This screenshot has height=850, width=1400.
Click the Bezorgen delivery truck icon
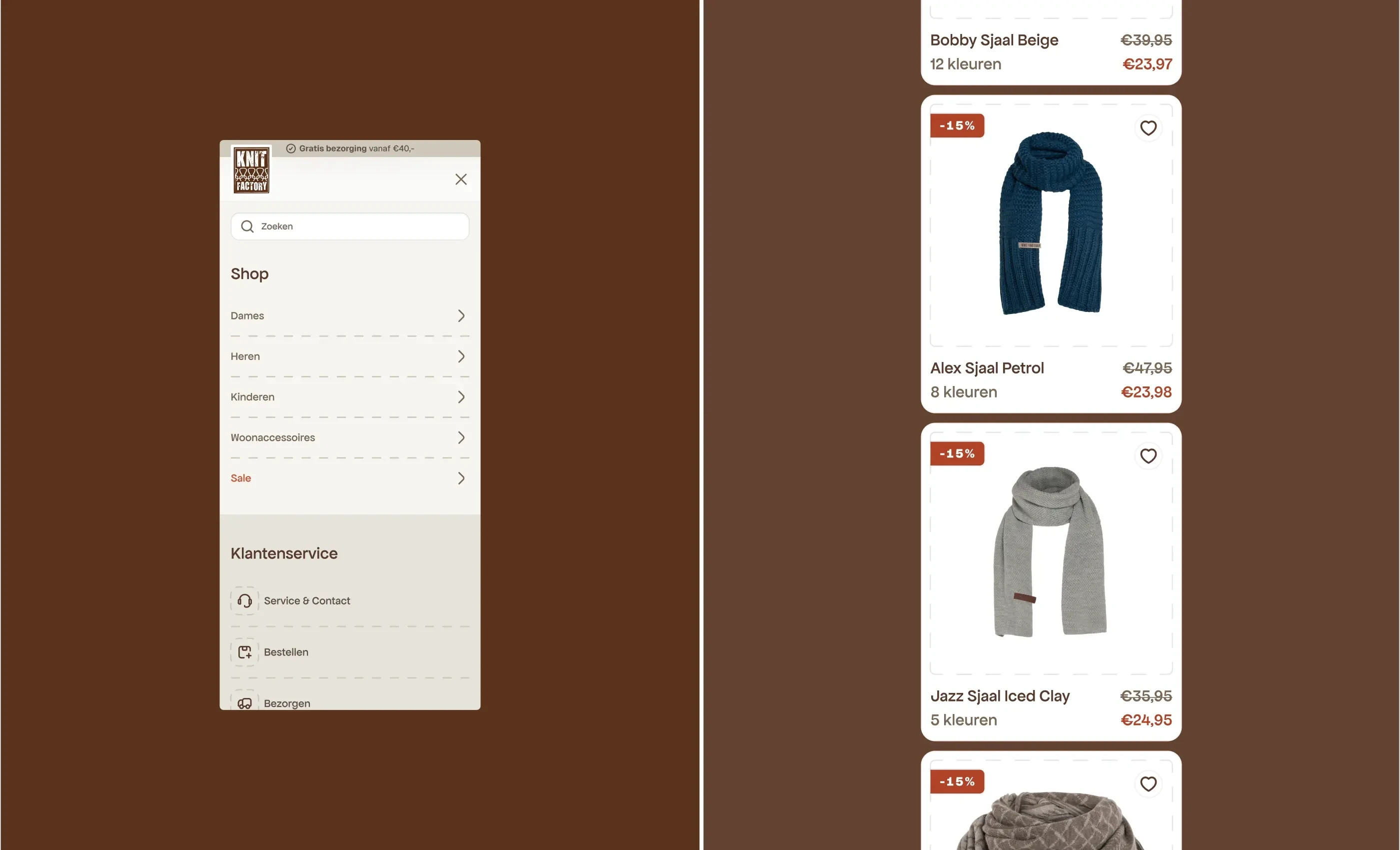point(245,702)
